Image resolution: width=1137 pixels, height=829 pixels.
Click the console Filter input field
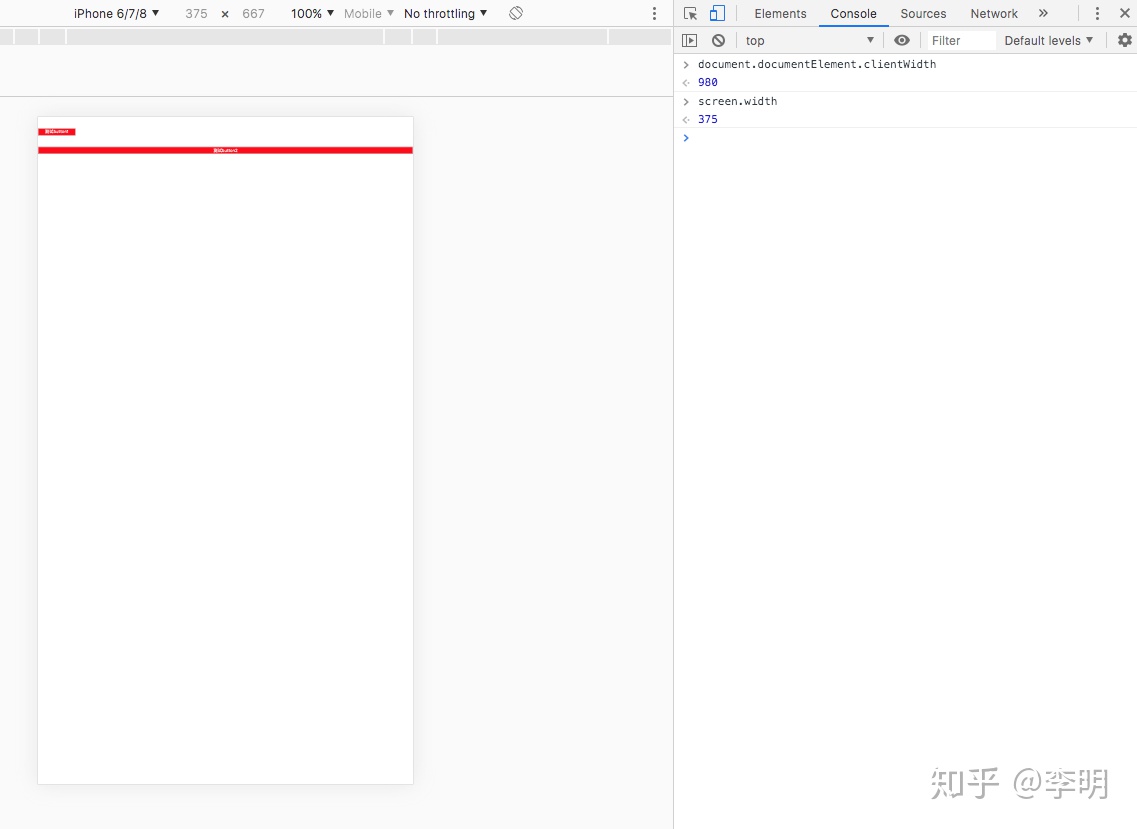coord(961,41)
